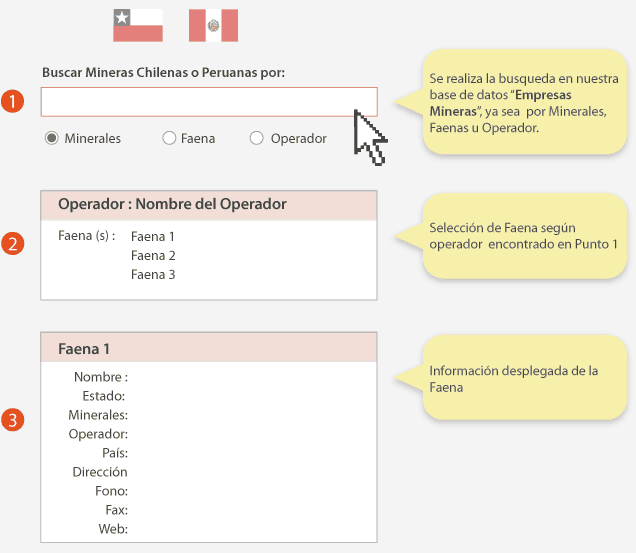Click the Chilean flag icon
The height and width of the screenshot is (553, 636).
(x=138, y=25)
